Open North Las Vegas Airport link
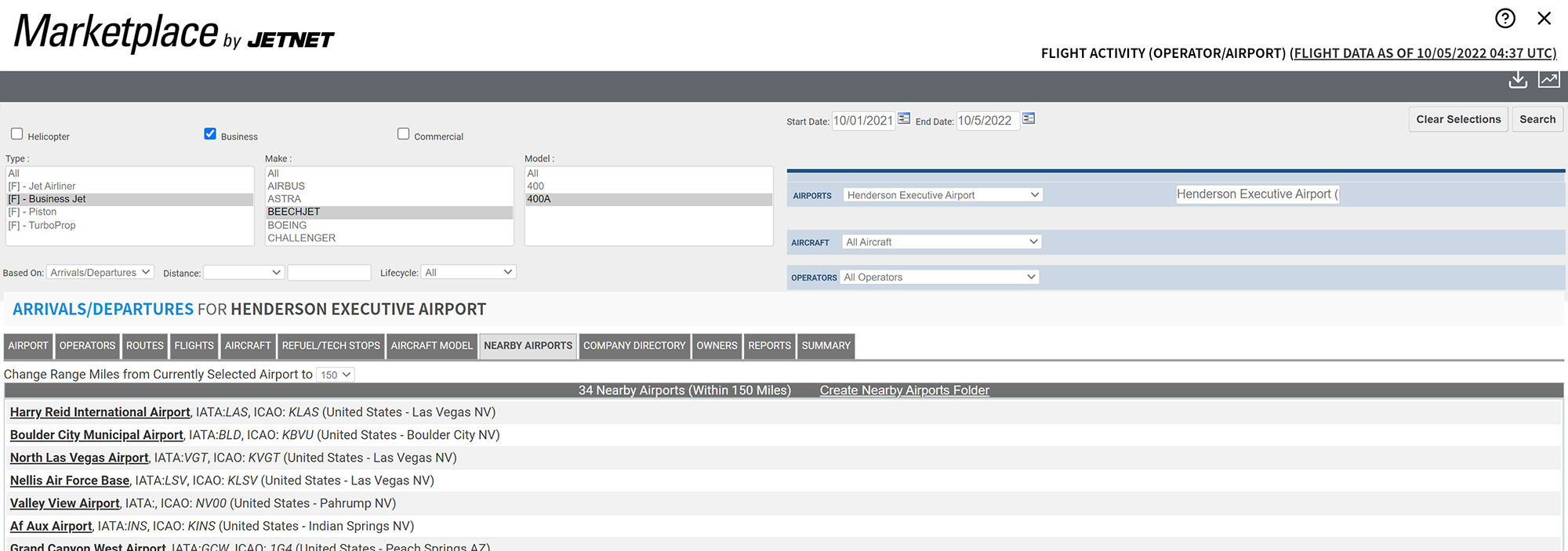The image size is (1568, 551). [79, 458]
